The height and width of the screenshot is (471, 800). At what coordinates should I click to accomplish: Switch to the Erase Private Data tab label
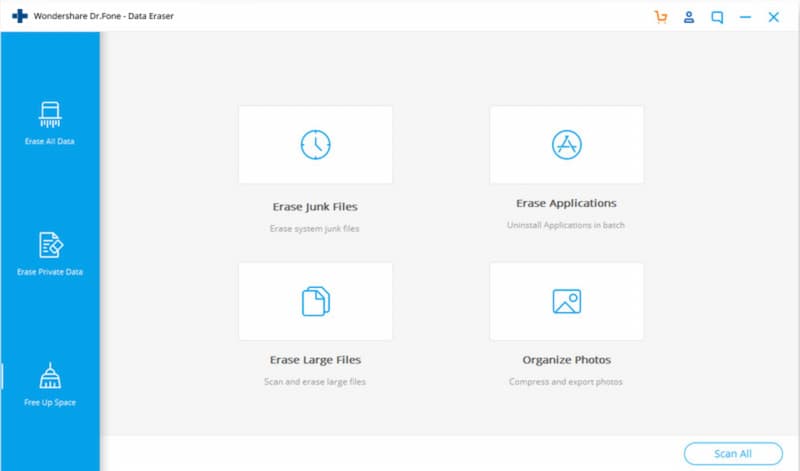[x=50, y=272]
